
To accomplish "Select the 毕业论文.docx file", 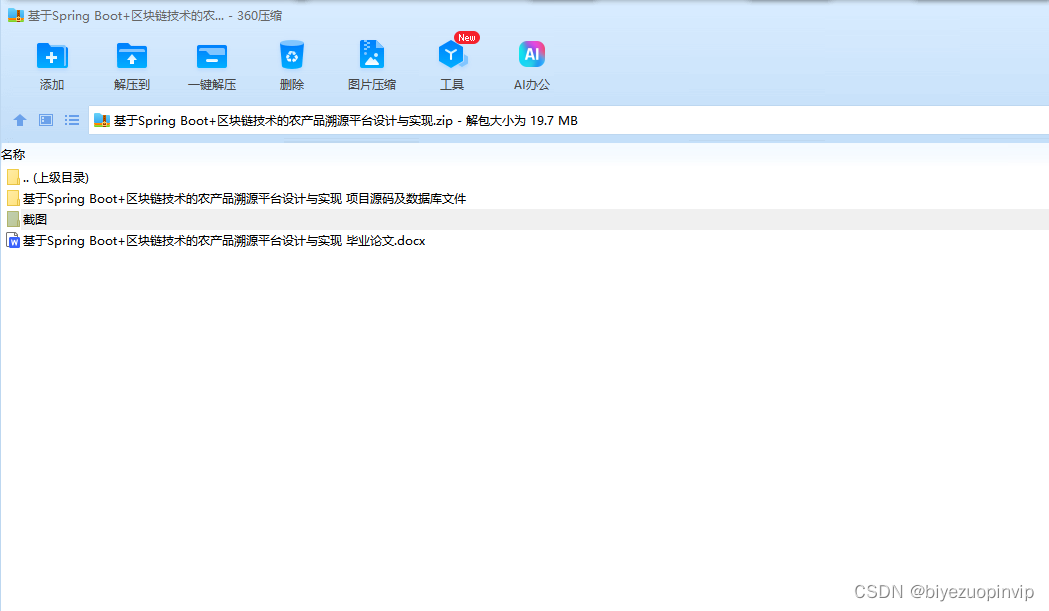I will pyautogui.click(x=524, y=241).
